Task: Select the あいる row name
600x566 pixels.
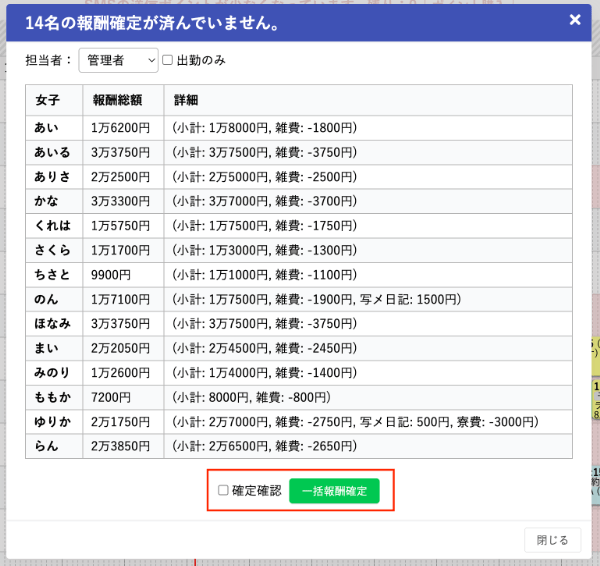Action: [52, 152]
